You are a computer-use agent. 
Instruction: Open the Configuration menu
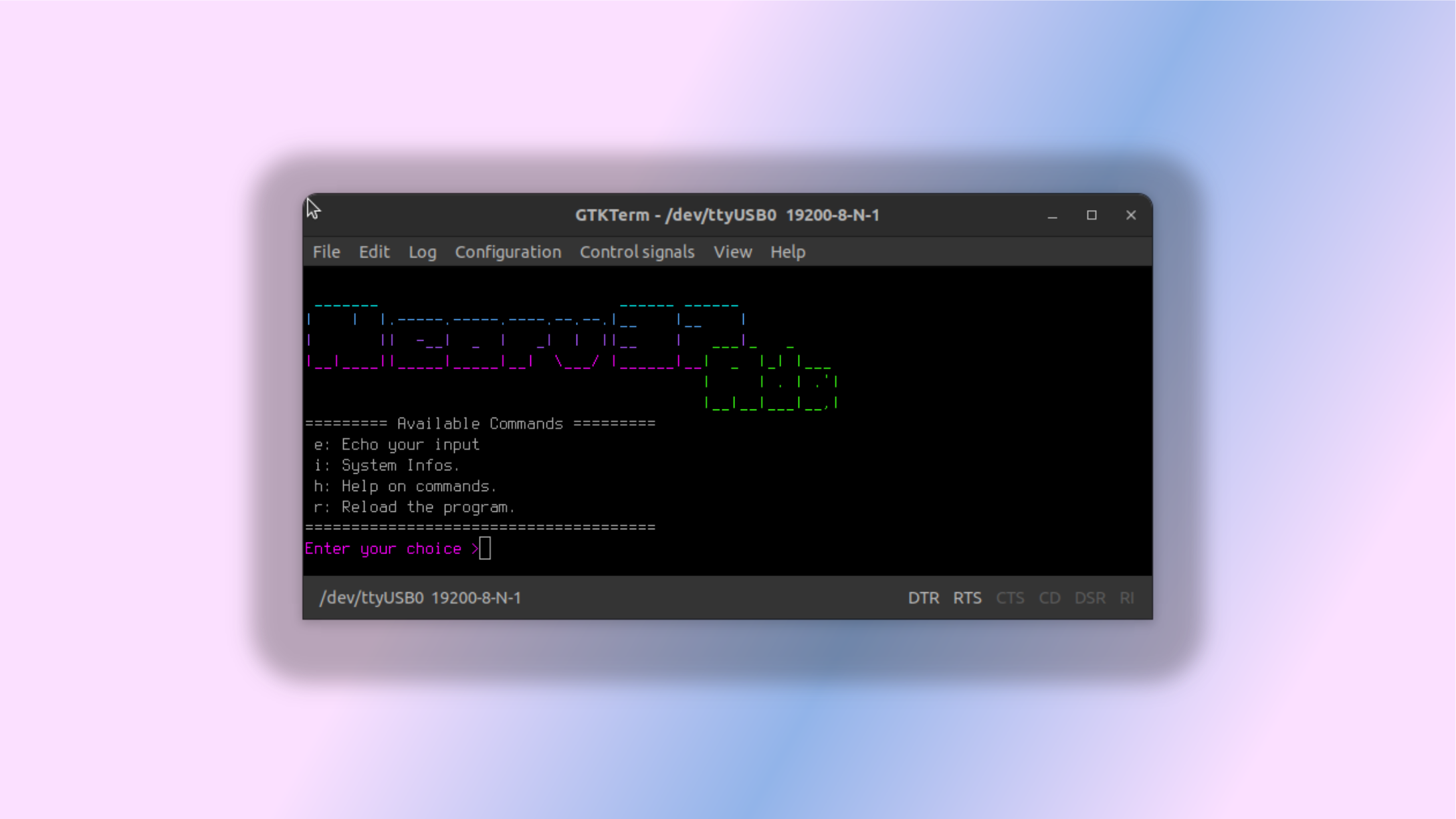click(508, 252)
